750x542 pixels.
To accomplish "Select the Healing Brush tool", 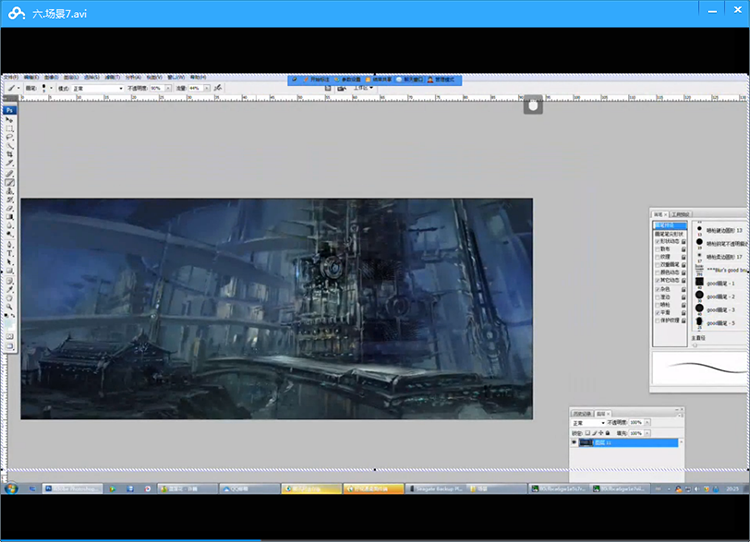I will click(x=9, y=173).
